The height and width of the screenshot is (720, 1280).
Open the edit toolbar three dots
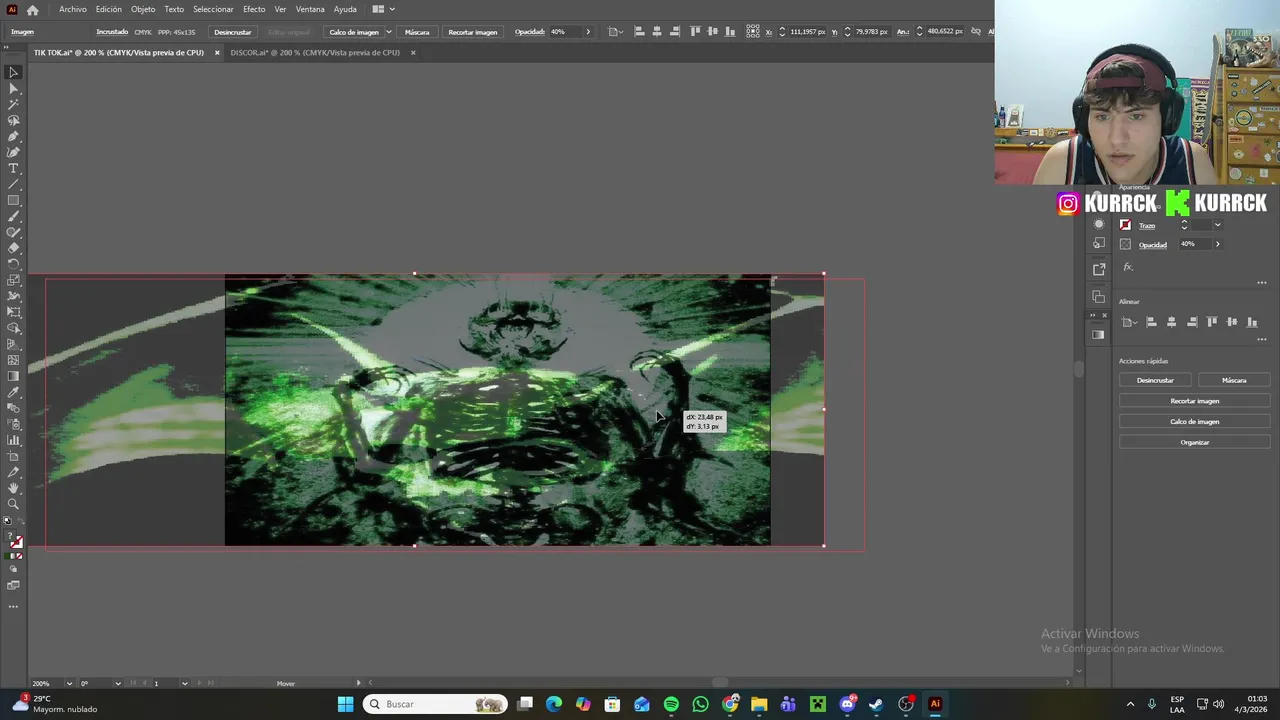point(14,606)
